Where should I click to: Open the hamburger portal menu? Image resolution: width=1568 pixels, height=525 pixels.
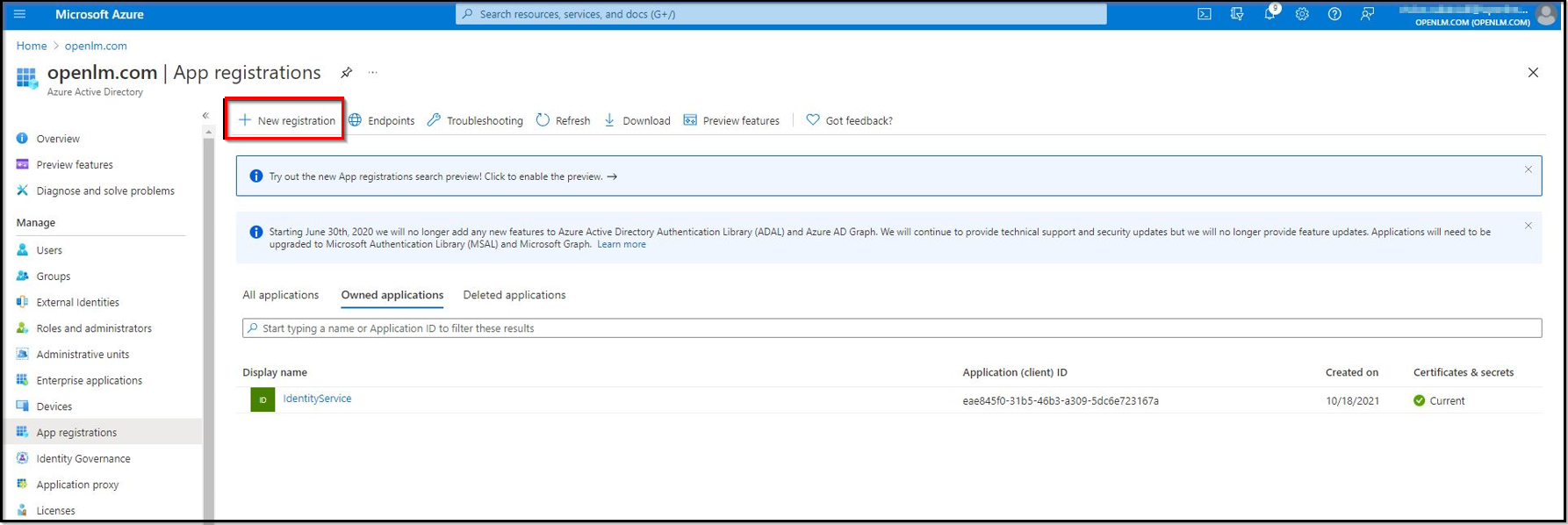[20, 14]
